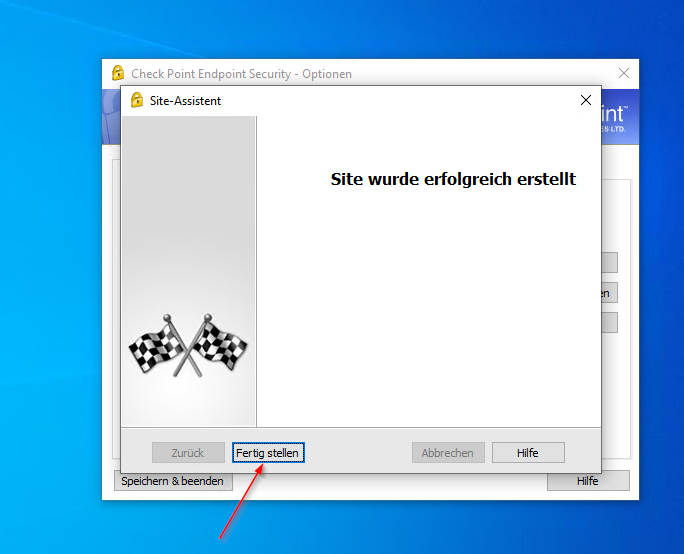Click the lowest partially hidden button behind dialog
Screen dimensions: 684x554
pos(609,323)
